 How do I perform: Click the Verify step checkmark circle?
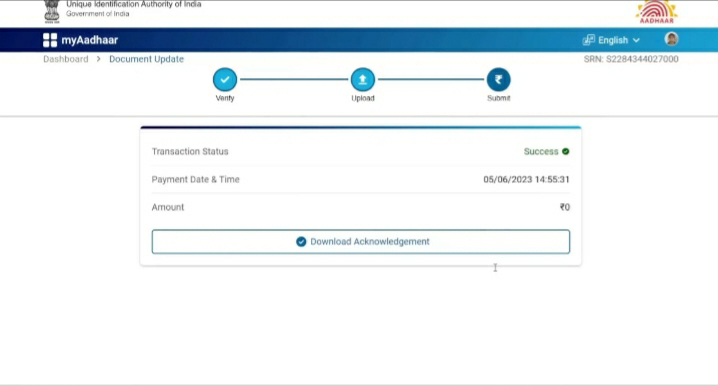tap(225, 80)
